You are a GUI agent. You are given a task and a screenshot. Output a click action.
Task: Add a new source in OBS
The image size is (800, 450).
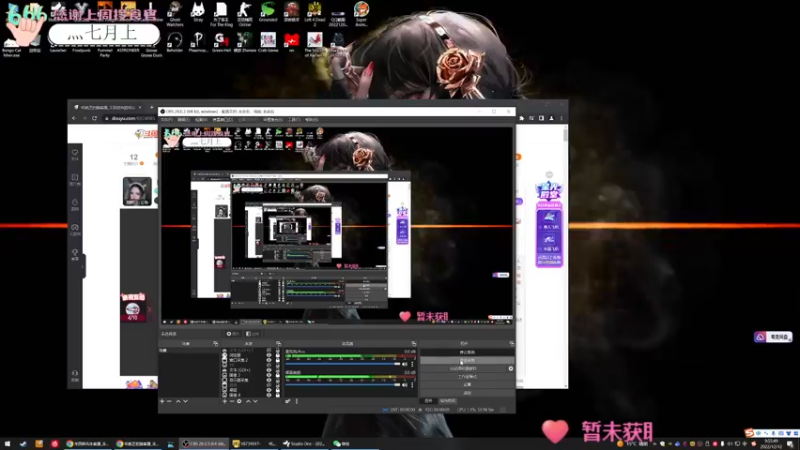tap(224, 401)
